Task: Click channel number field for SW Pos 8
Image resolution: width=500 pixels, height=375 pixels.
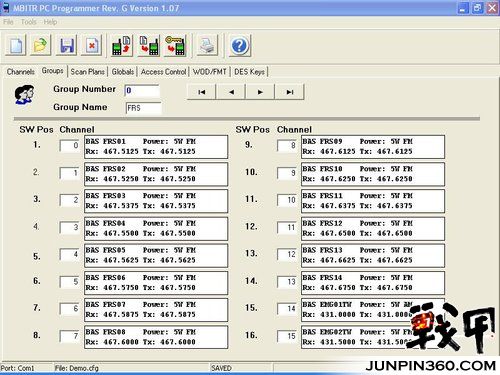Action: click(69, 336)
